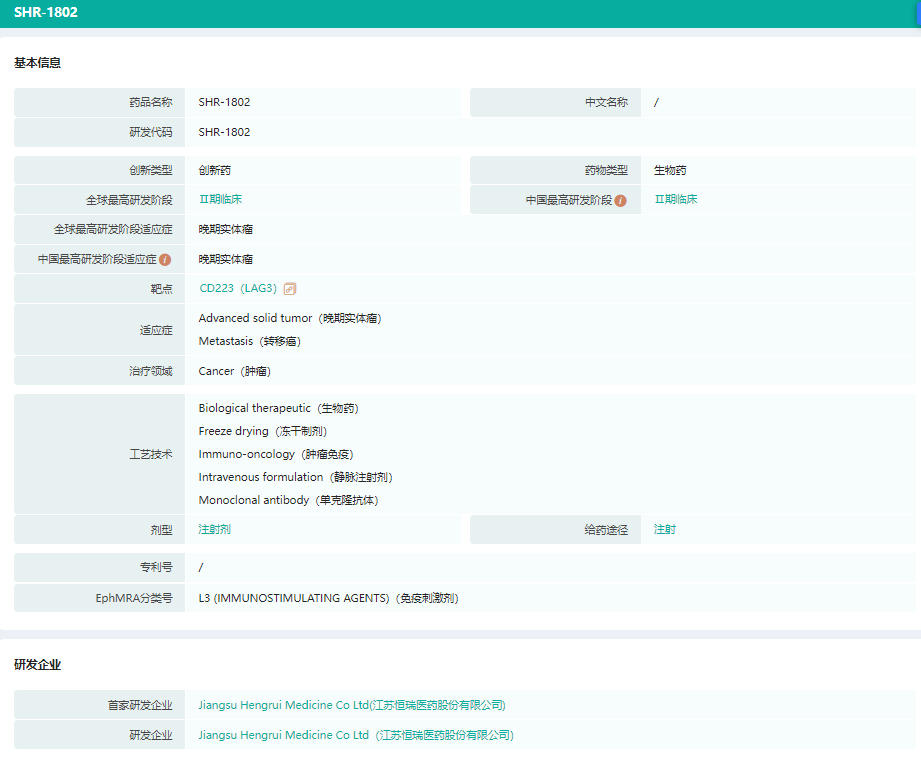Image resolution: width=921 pixels, height=758 pixels.
Task: Open the CD223 (LAG3) target link
Action: (238, 289)
